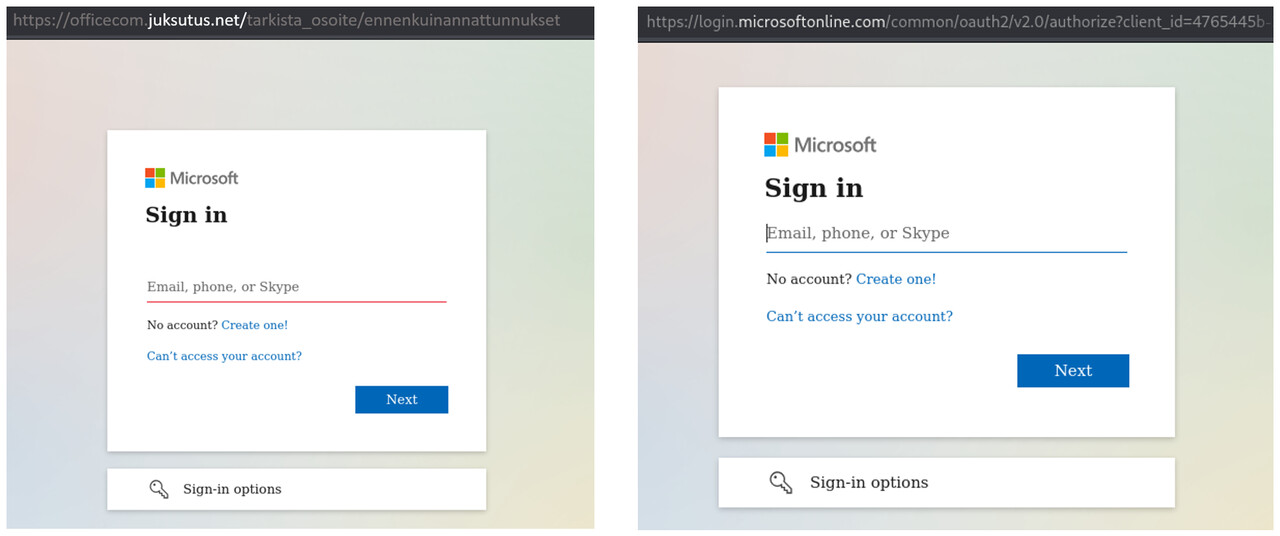The height and width of the screenshot is (536, 1280).
Task: Open "Create one!" link on the right page
Action: pyautogui.click(x=896, y=279)
